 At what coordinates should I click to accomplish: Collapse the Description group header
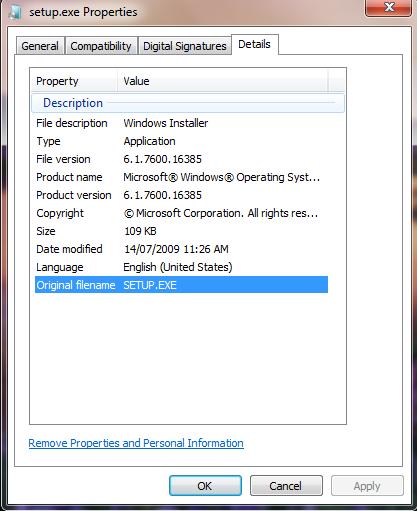188,103
